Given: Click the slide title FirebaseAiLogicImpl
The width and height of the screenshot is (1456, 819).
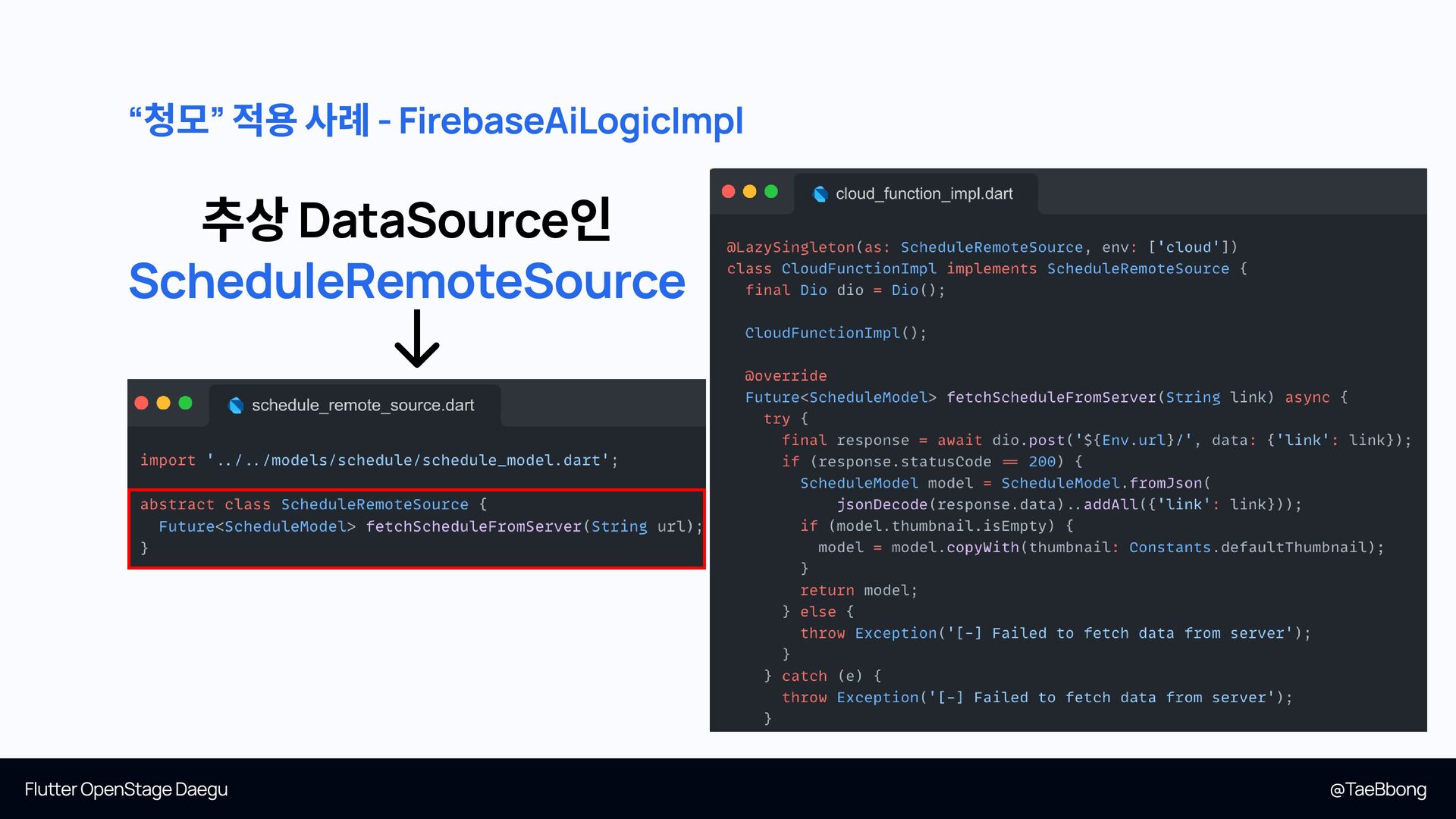Looking at the screenshot, I should click(x=570, y=121).
